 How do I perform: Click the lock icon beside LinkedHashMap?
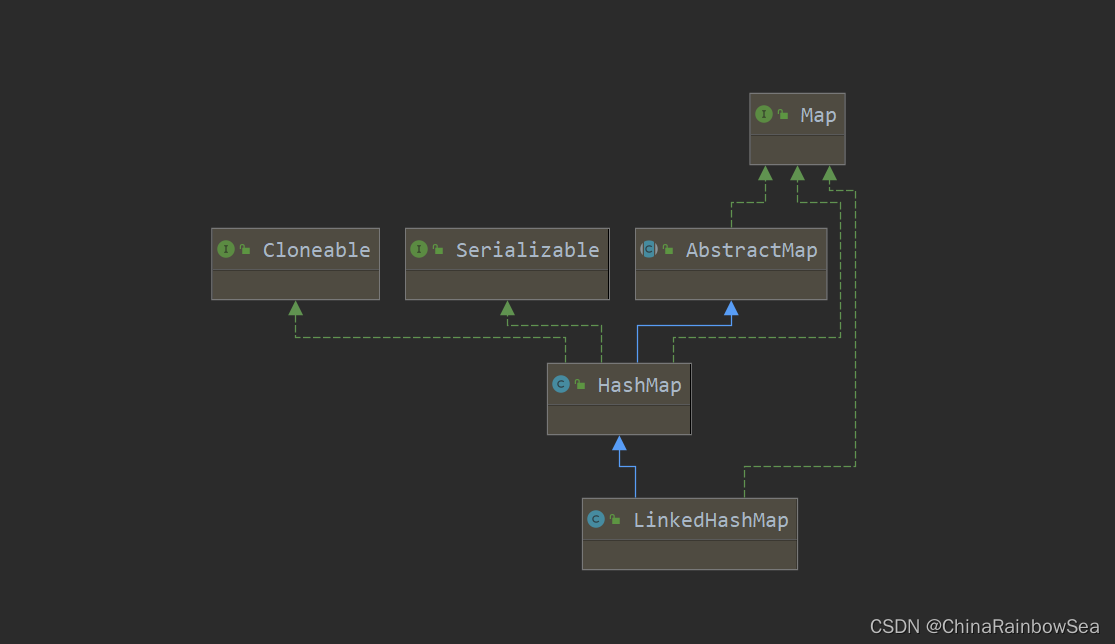point(615,520)
